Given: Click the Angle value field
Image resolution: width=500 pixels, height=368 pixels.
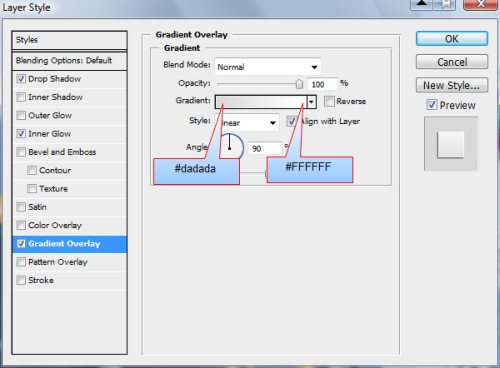Looking at the screenshot, I should pyautogui.click(x=266, y=148).
